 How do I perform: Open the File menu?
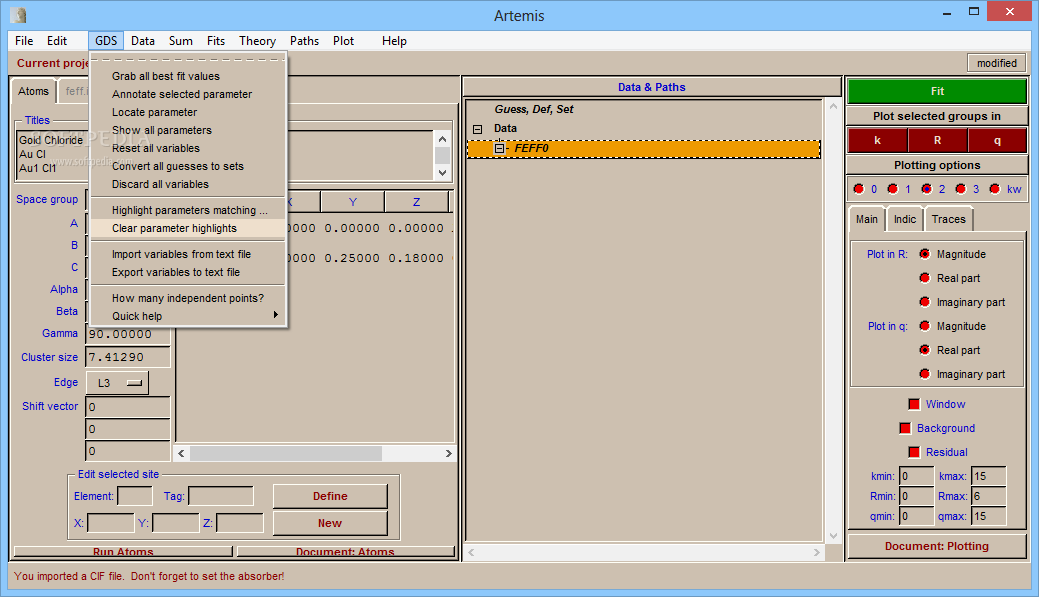pos(24,40)
